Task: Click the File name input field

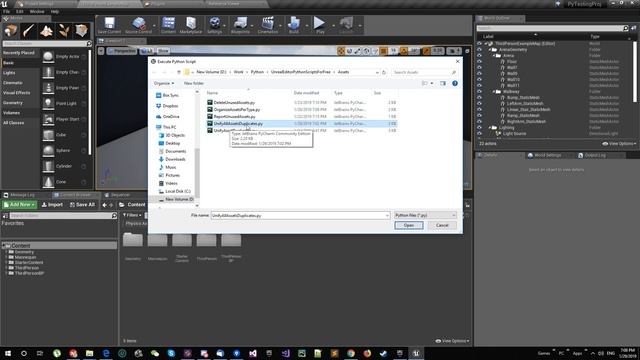Action: pos(300,215)
